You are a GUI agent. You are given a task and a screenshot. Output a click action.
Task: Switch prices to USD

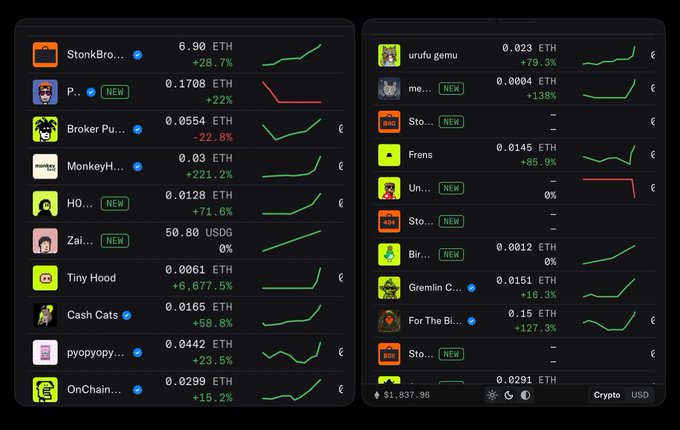pyautogui.click(x=640, y=395)
